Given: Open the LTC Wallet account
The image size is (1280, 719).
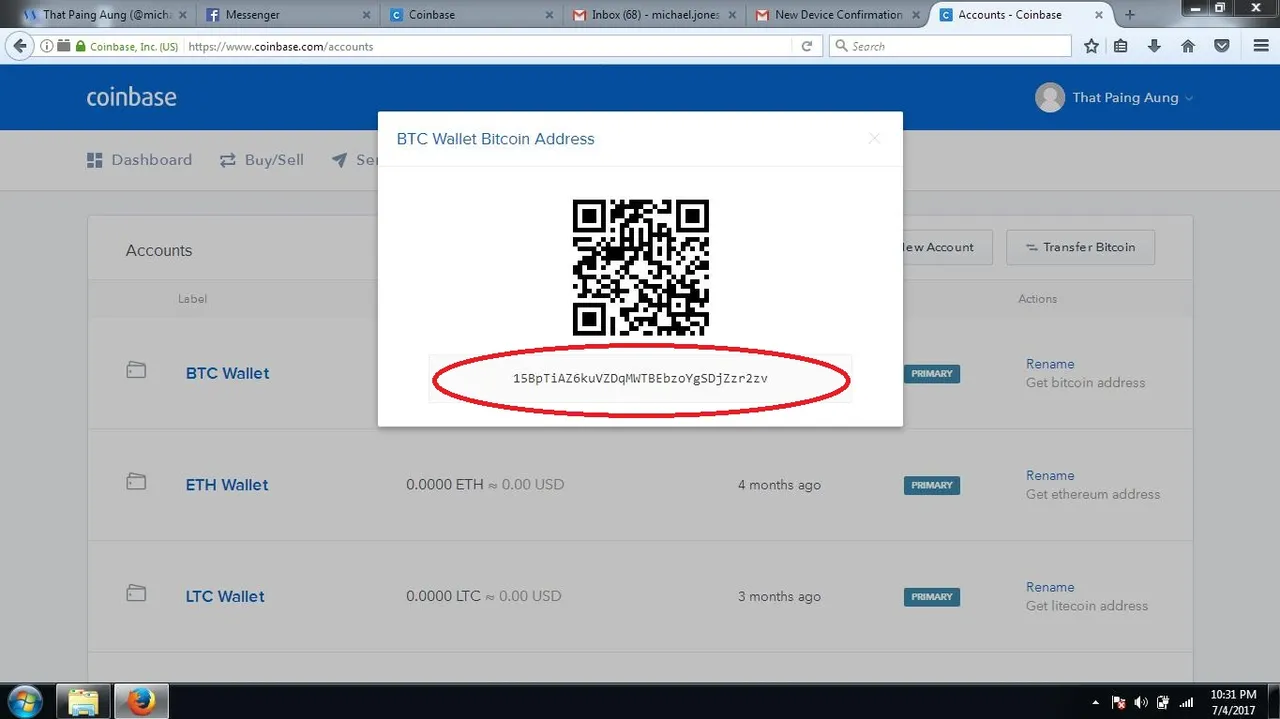Looking at the screenshot, I should tap(225, 596).
